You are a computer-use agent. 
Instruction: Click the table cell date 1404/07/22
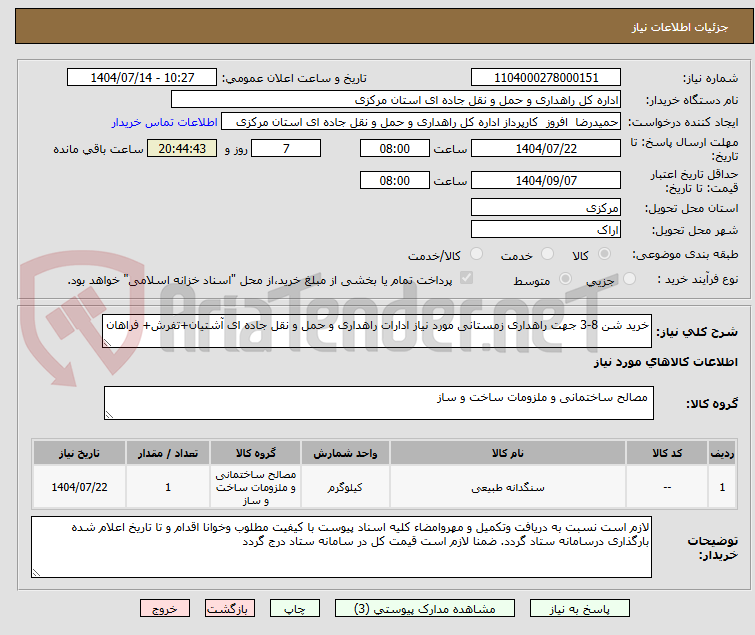79,487
